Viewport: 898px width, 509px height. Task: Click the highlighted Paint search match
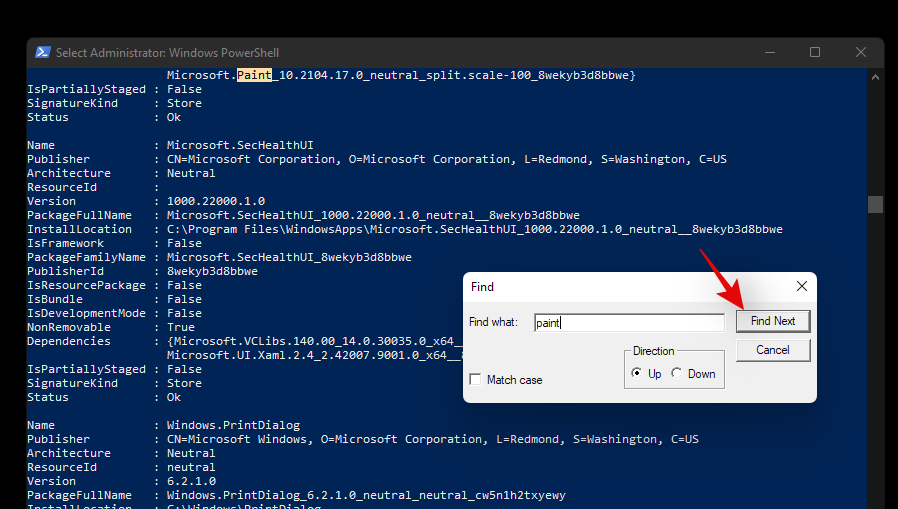pos(253,75)
